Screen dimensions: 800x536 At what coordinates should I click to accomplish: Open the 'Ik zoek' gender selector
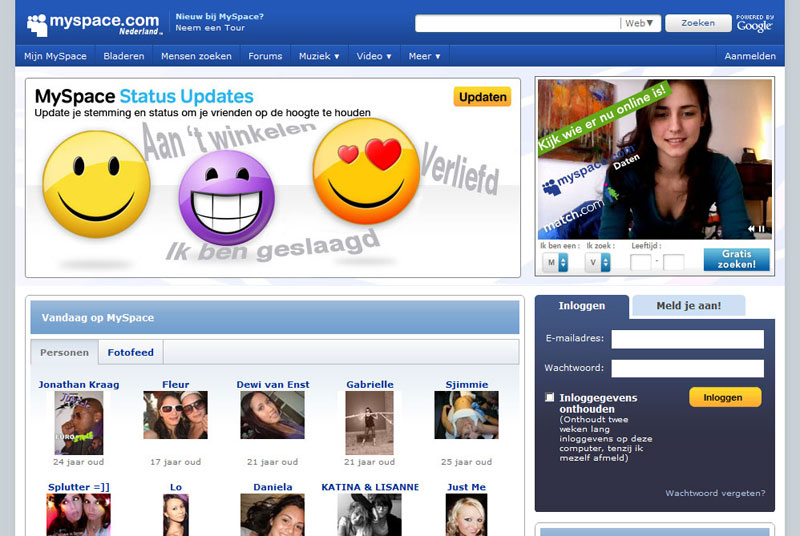[x=598, y=262]
